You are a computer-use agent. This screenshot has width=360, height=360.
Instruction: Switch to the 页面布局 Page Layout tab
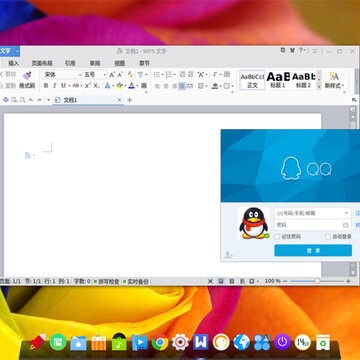(42, 63)
